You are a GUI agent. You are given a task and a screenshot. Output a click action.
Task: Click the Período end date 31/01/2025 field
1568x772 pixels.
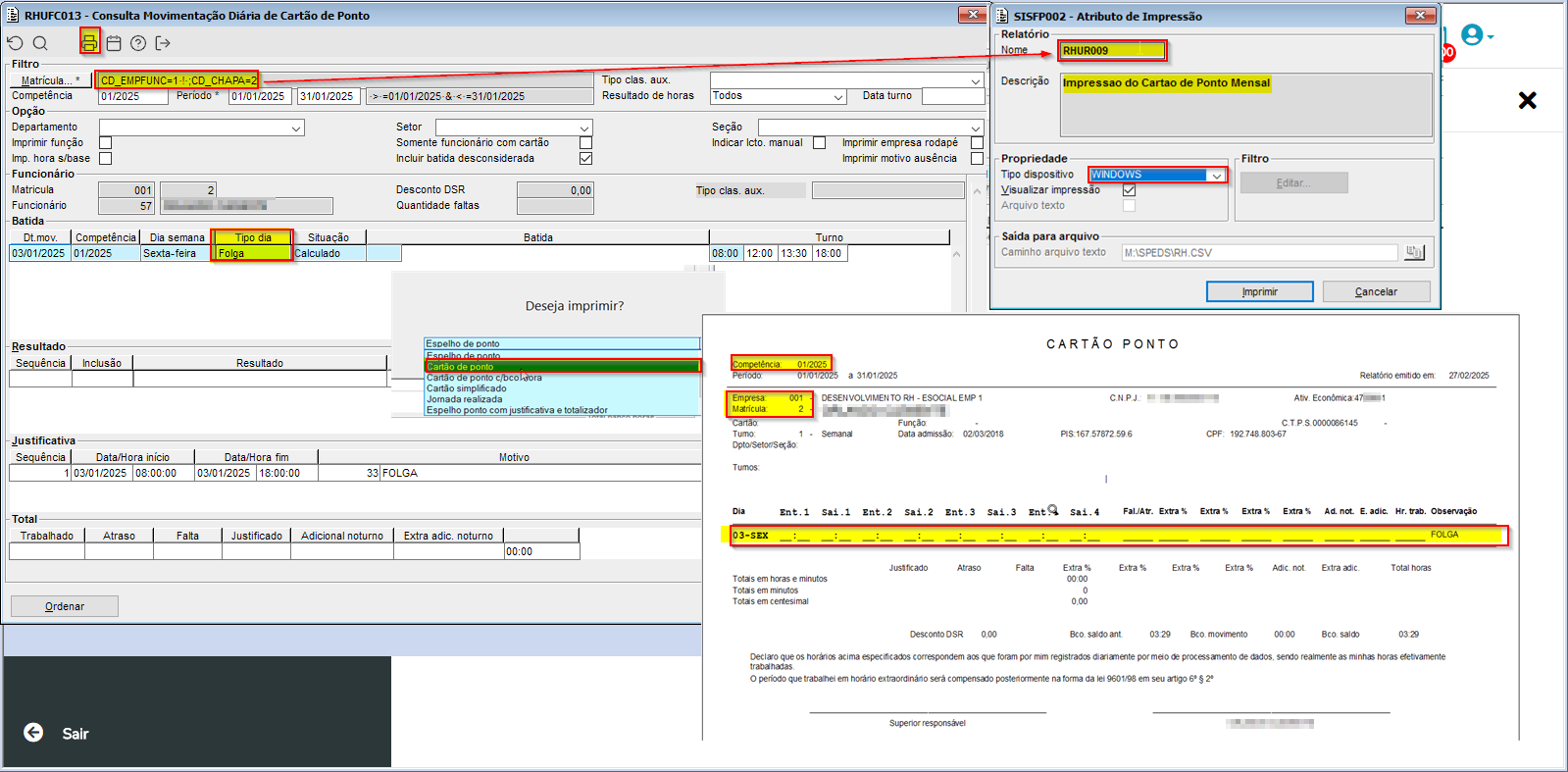coord(329,96)
